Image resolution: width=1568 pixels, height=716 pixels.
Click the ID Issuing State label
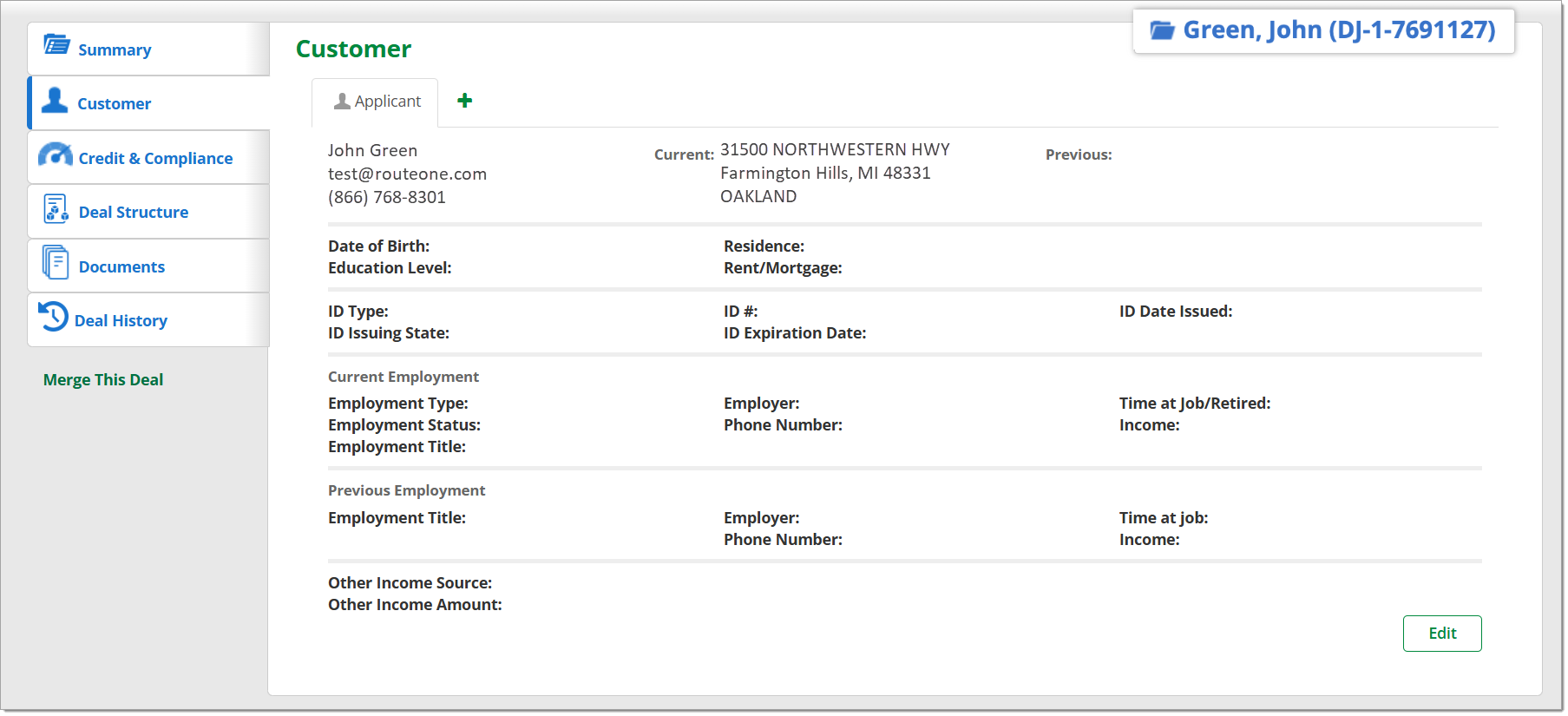389,333
